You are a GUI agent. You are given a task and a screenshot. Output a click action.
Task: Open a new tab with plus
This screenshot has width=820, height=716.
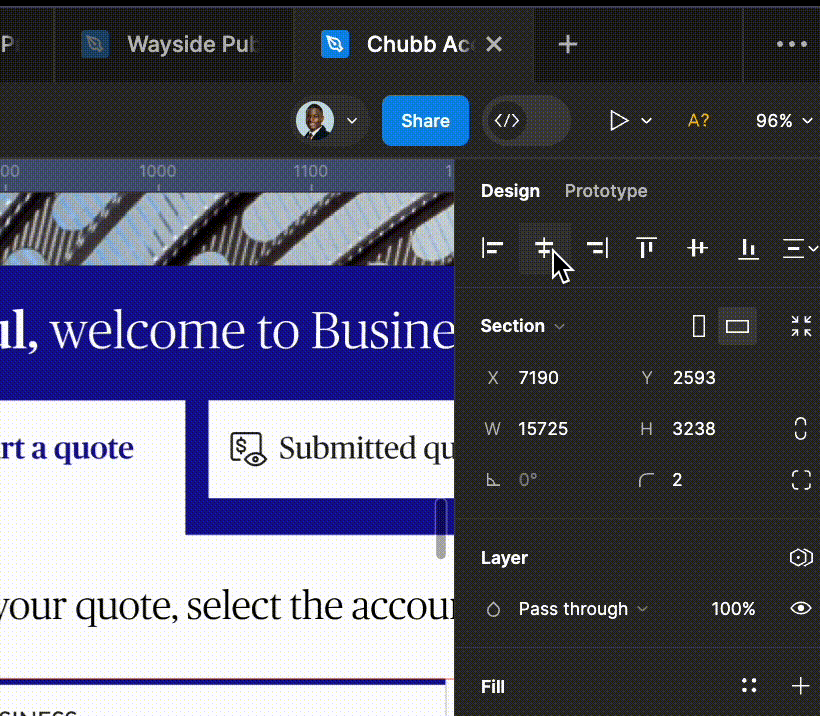(567, 44)
